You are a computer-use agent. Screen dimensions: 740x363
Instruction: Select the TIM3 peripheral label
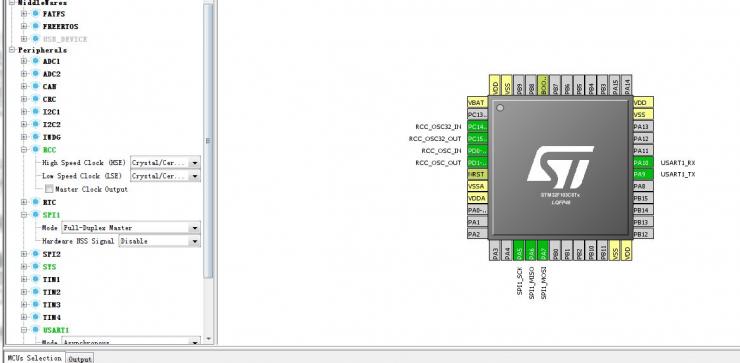(x=51, y=304)
